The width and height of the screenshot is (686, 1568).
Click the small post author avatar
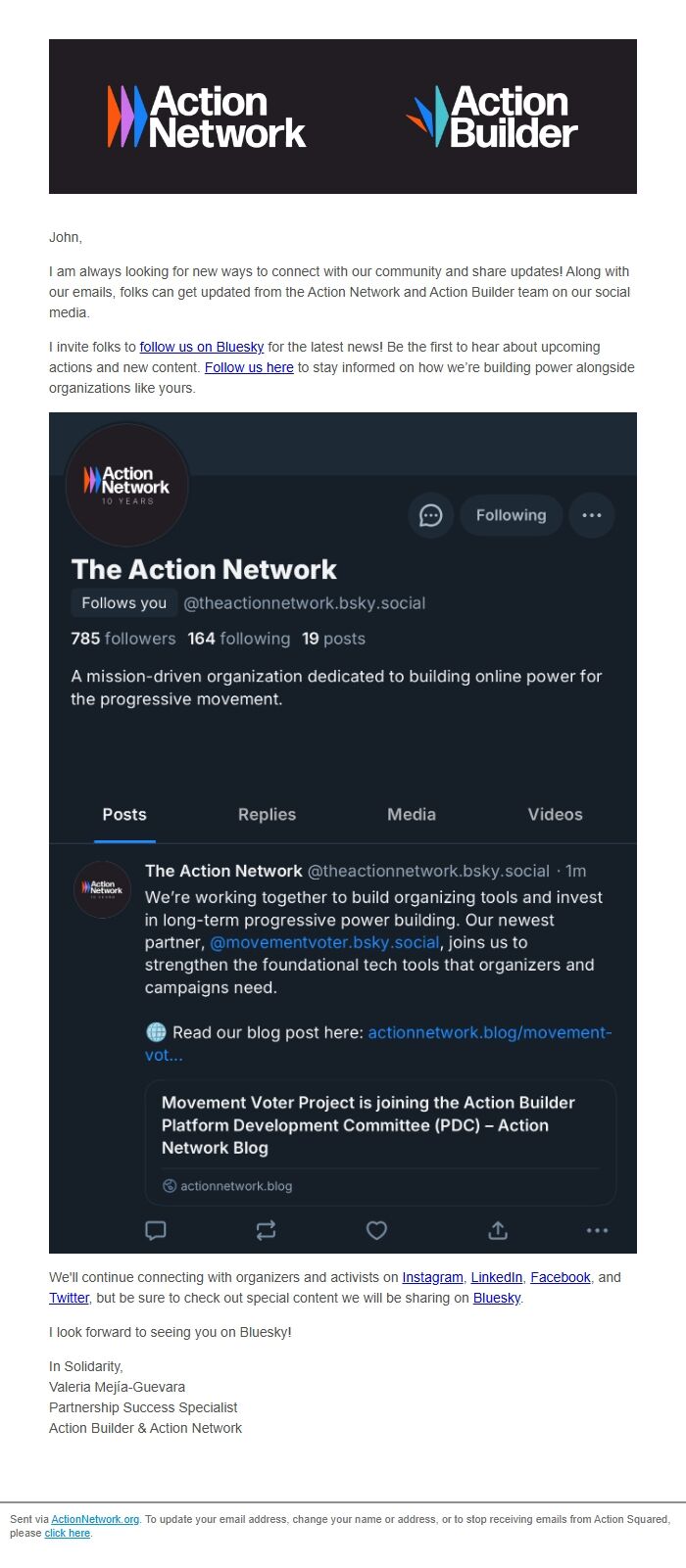coord(102,889)
